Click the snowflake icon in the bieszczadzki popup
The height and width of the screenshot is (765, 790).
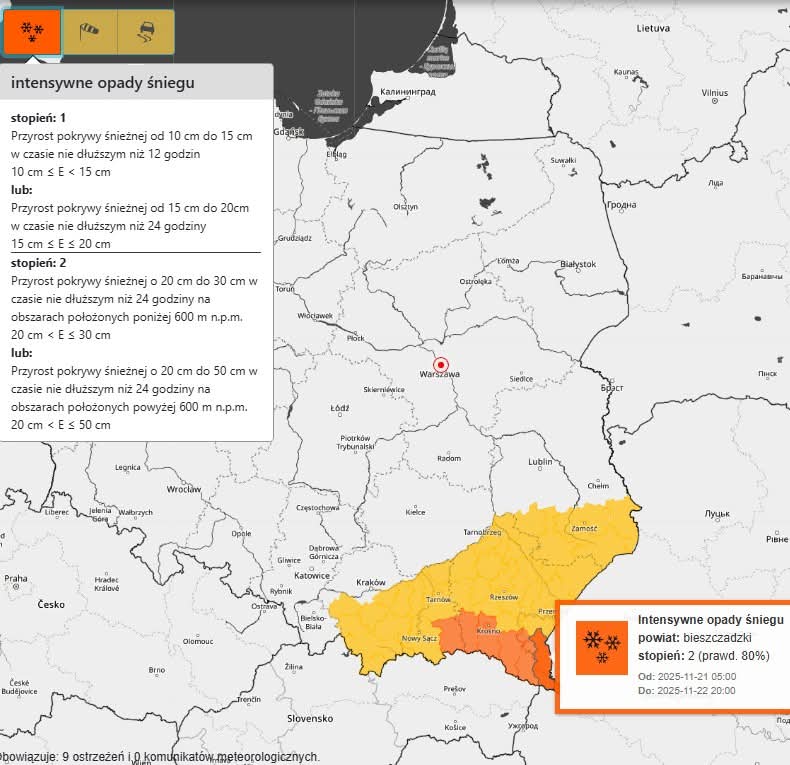(x=602, y=647)
